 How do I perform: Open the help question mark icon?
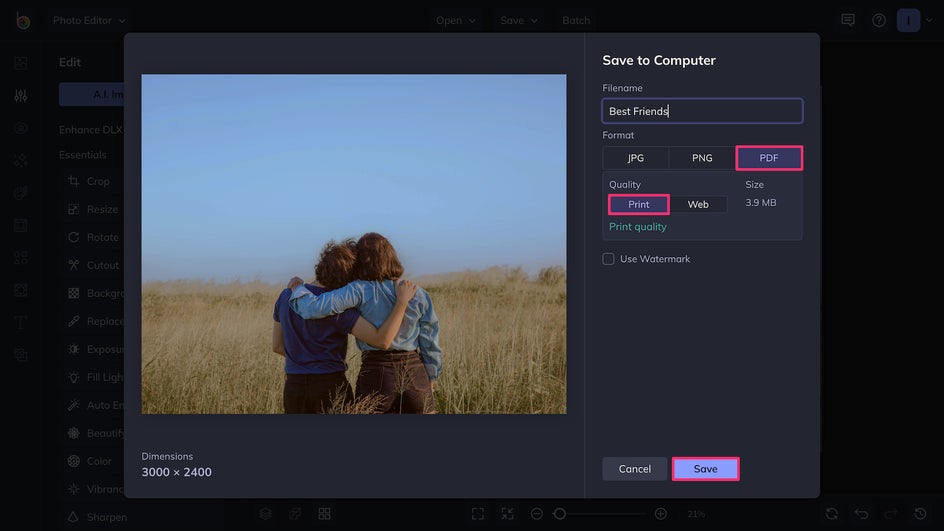(879, 20)
